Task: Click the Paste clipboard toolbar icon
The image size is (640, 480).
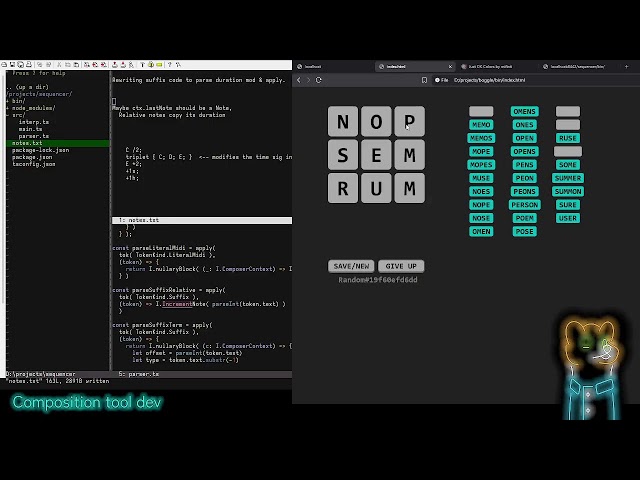Action: click(x=76, y=64)
